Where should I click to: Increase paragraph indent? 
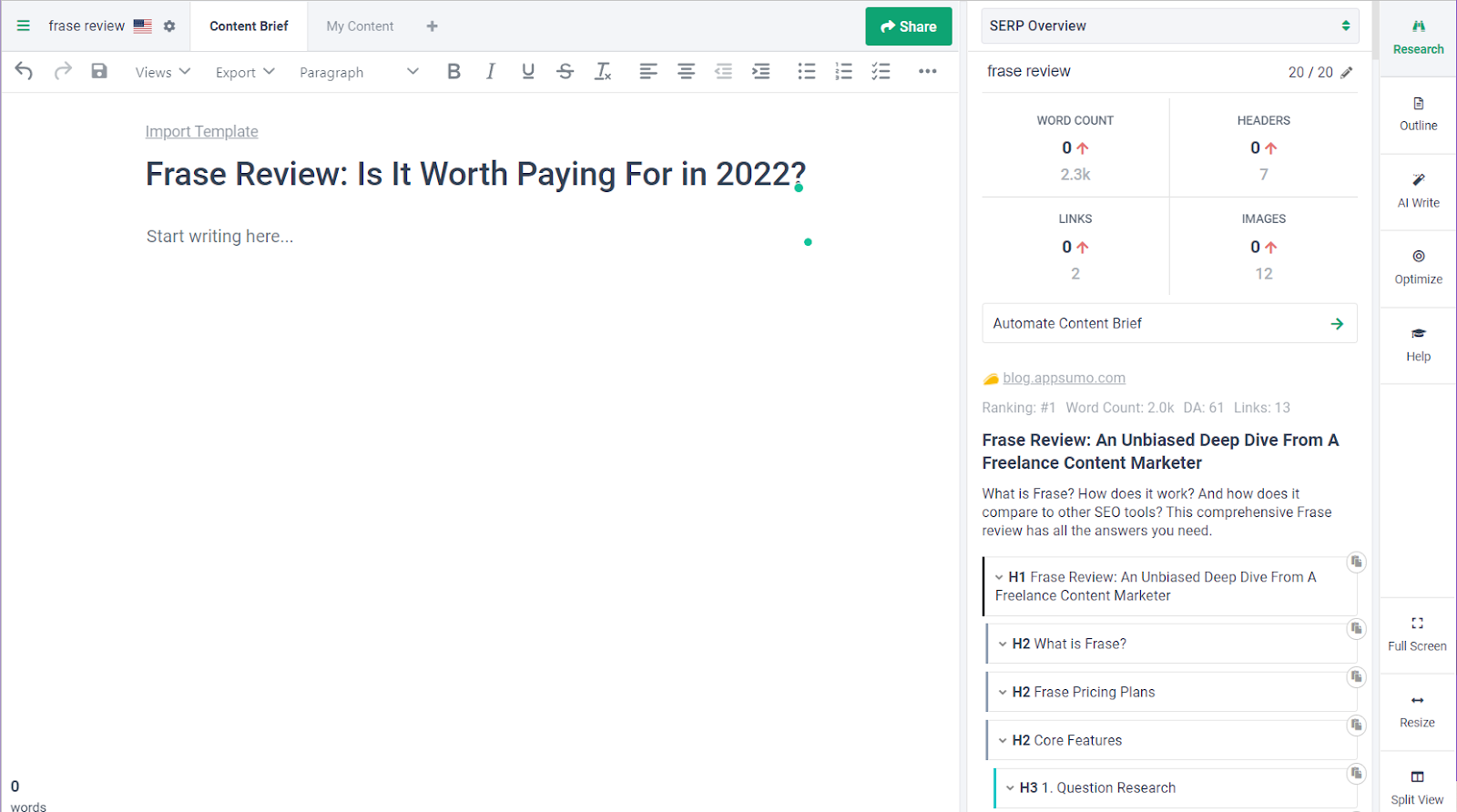tap(761, 71)
